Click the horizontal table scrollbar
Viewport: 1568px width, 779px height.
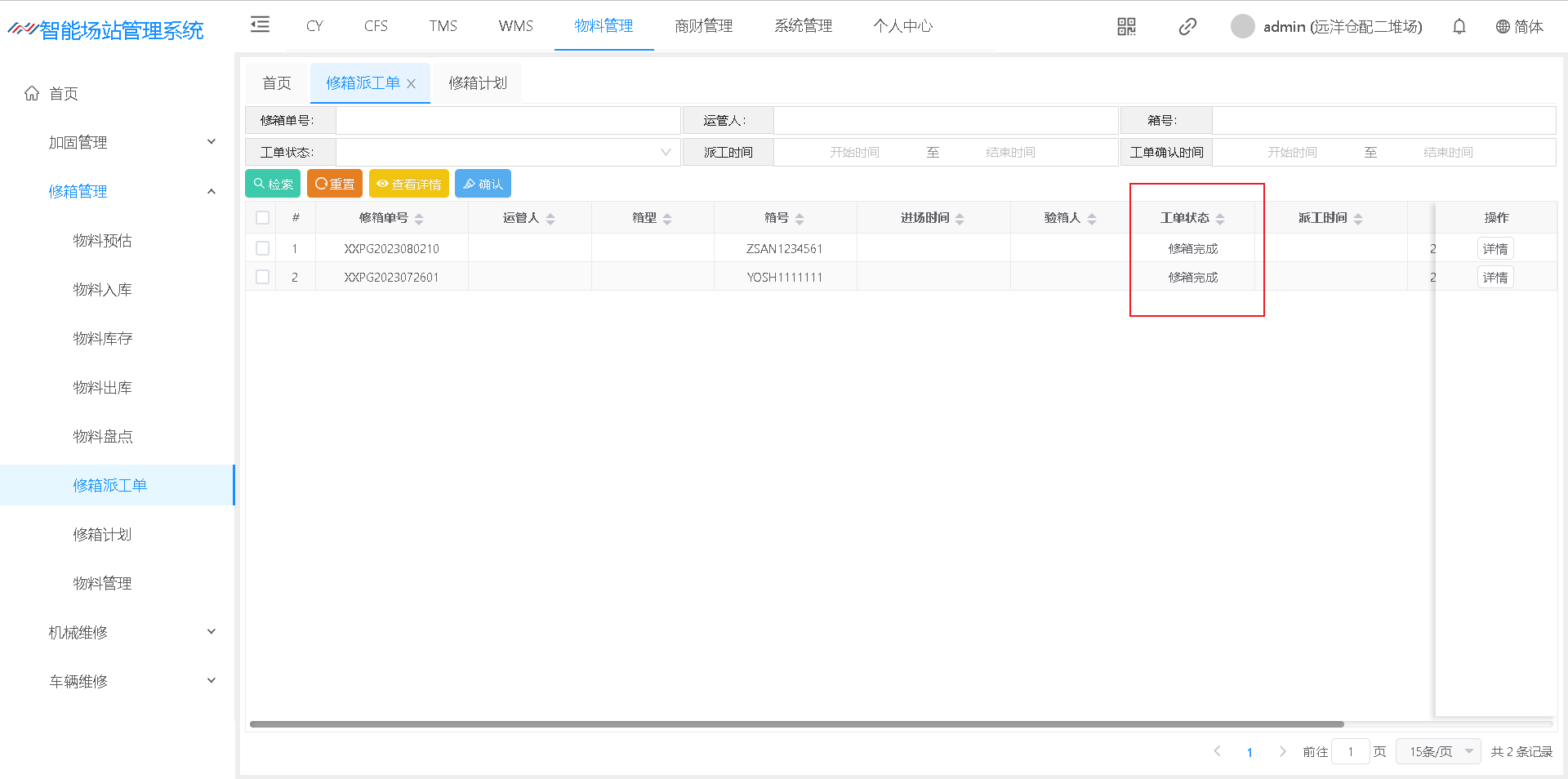coord(796,724)
